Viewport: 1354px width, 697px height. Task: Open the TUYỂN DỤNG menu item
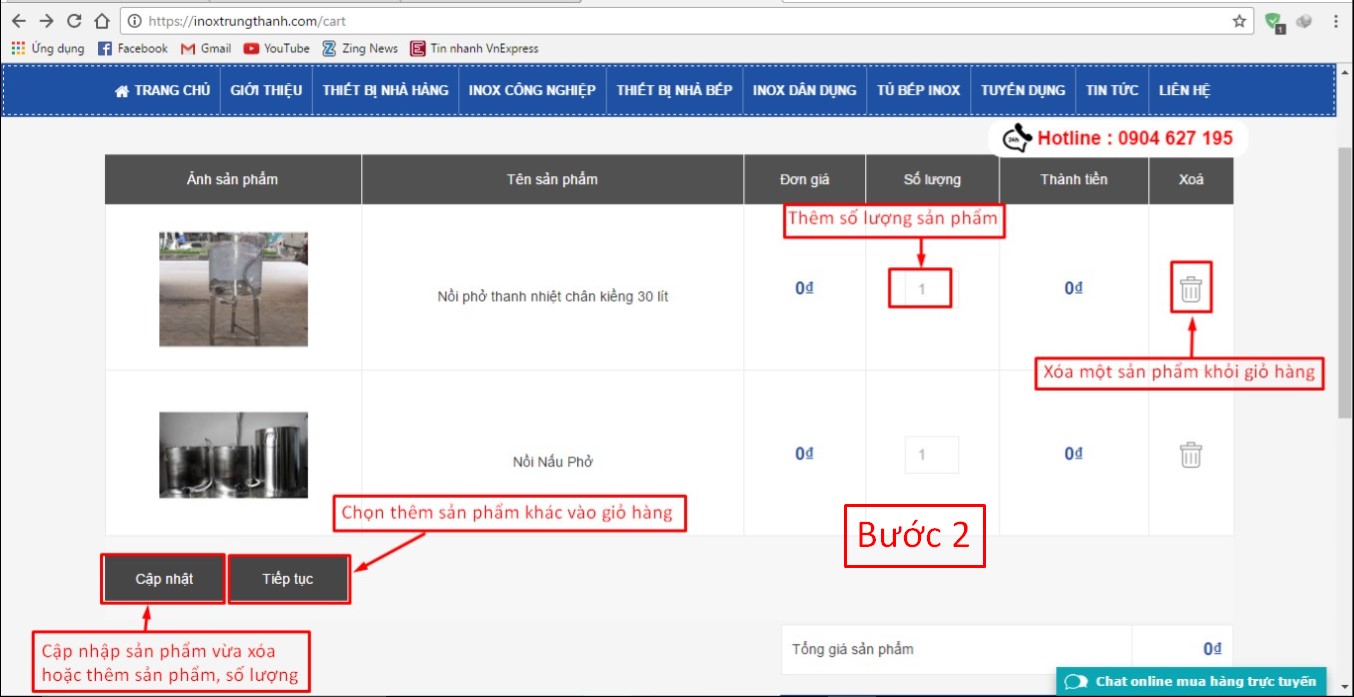(1023, 90)
